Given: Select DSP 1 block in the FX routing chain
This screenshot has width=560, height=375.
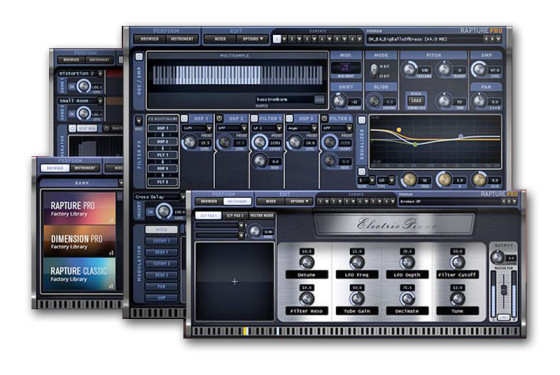Looking at the screenshot, I should (x=162, y=128).
